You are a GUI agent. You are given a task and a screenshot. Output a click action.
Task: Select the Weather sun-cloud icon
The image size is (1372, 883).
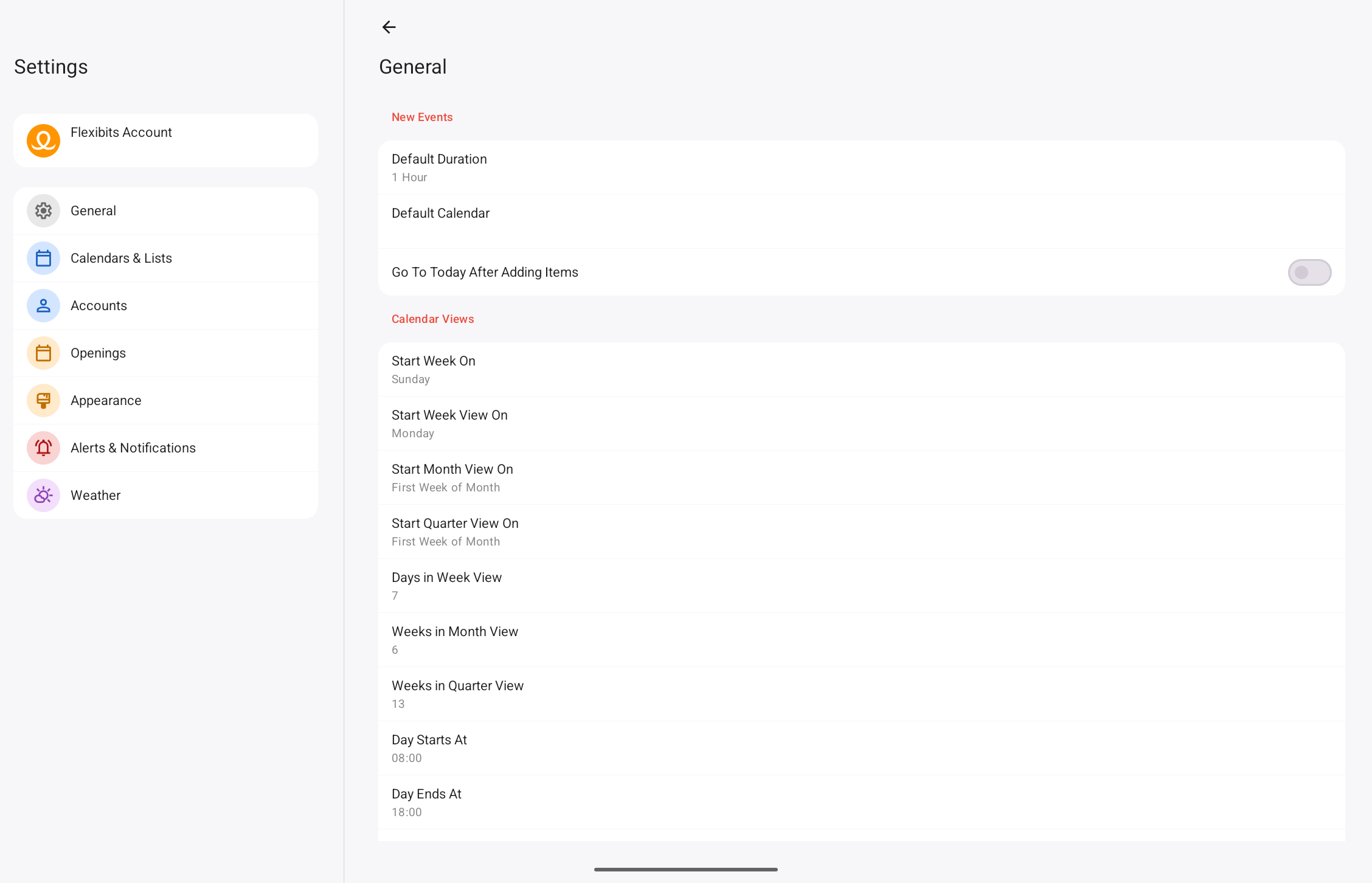tap(43, 495)
